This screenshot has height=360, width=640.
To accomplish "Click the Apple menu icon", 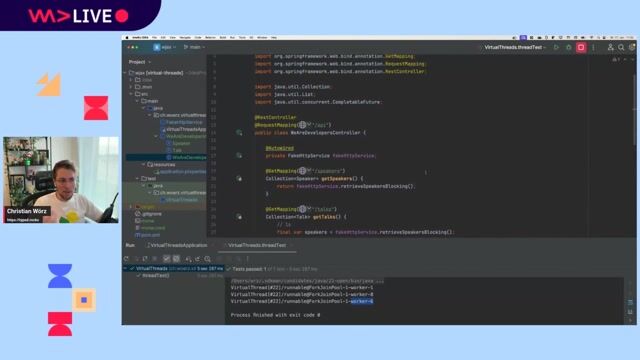I will [x=127, y=38].
